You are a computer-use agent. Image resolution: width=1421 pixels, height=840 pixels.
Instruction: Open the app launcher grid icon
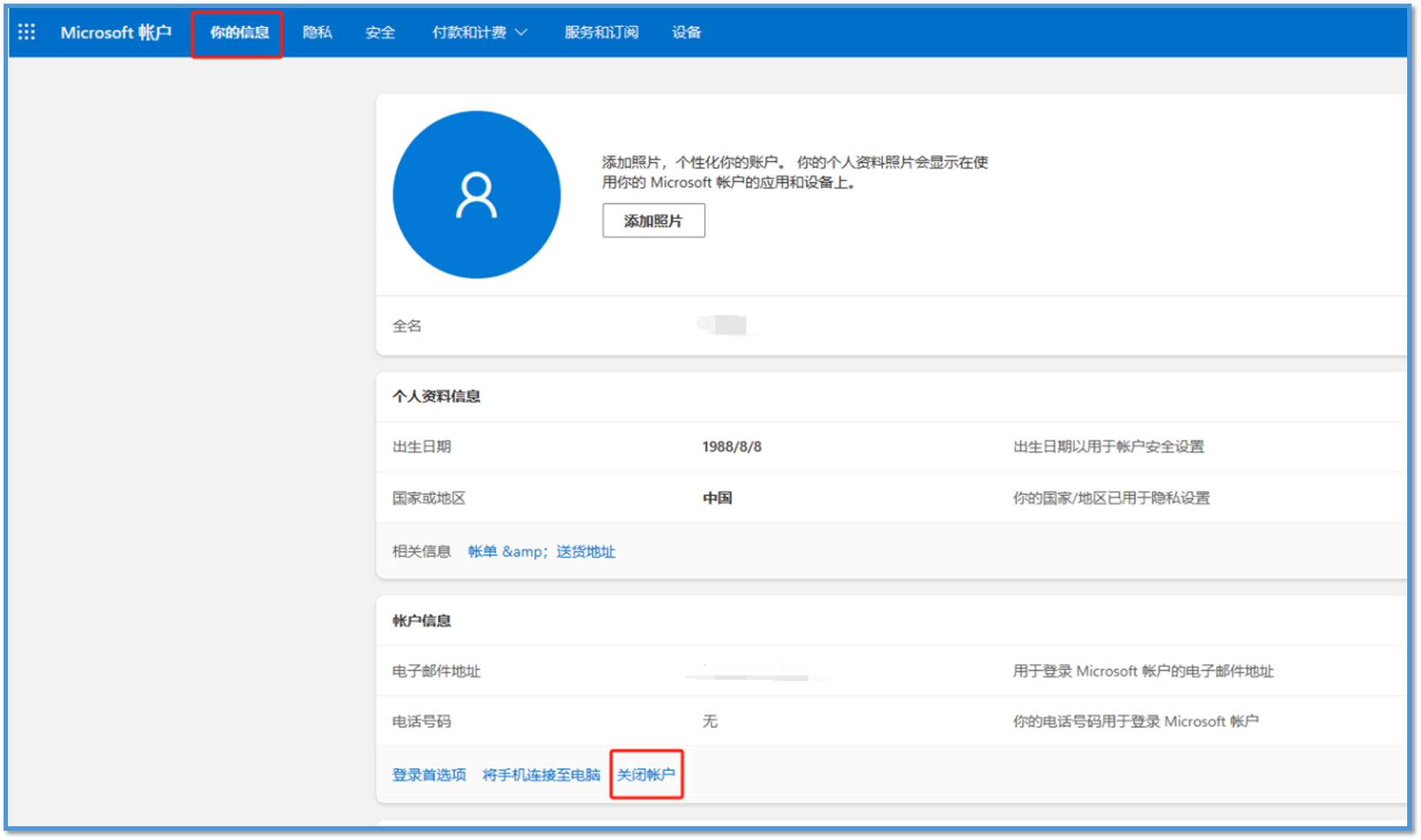coord(27,32)
